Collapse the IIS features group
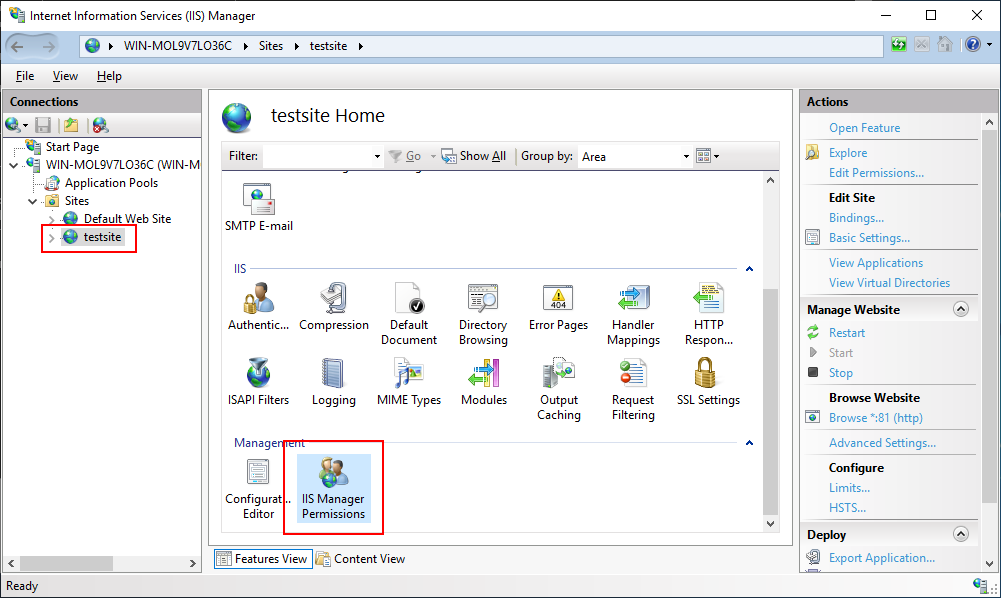This screenshot has width=1001, height=598. 750,268
